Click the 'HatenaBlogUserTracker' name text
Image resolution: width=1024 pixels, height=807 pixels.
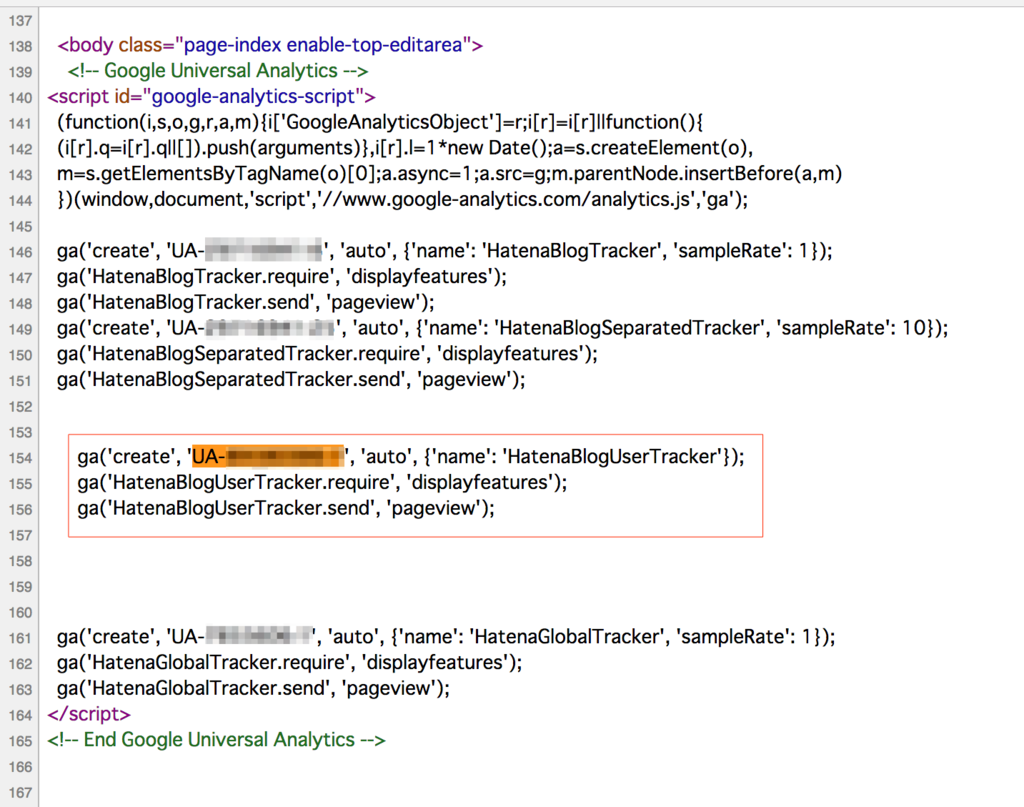point(613,456)
